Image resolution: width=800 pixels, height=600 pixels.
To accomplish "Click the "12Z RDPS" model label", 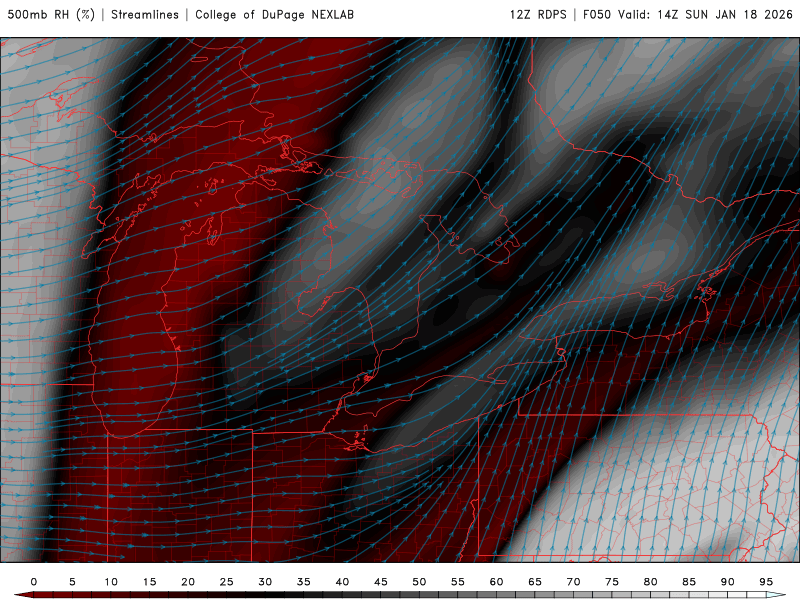I will tap(538, 14).
